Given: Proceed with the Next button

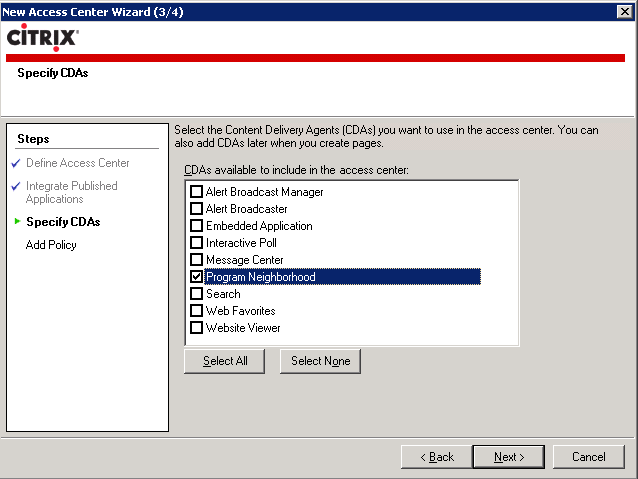Looking at the screenshot, I should [509, 457].
